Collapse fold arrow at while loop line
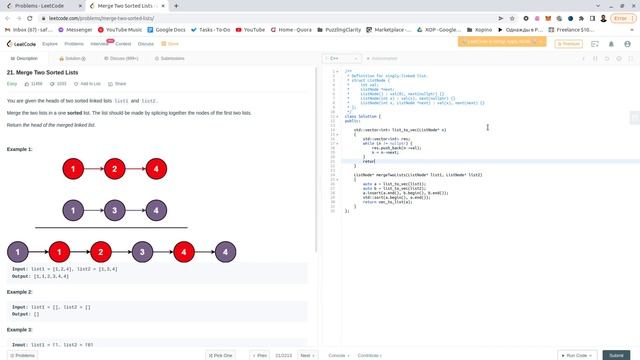Screen dimensions: 640x360 (338, 143)
